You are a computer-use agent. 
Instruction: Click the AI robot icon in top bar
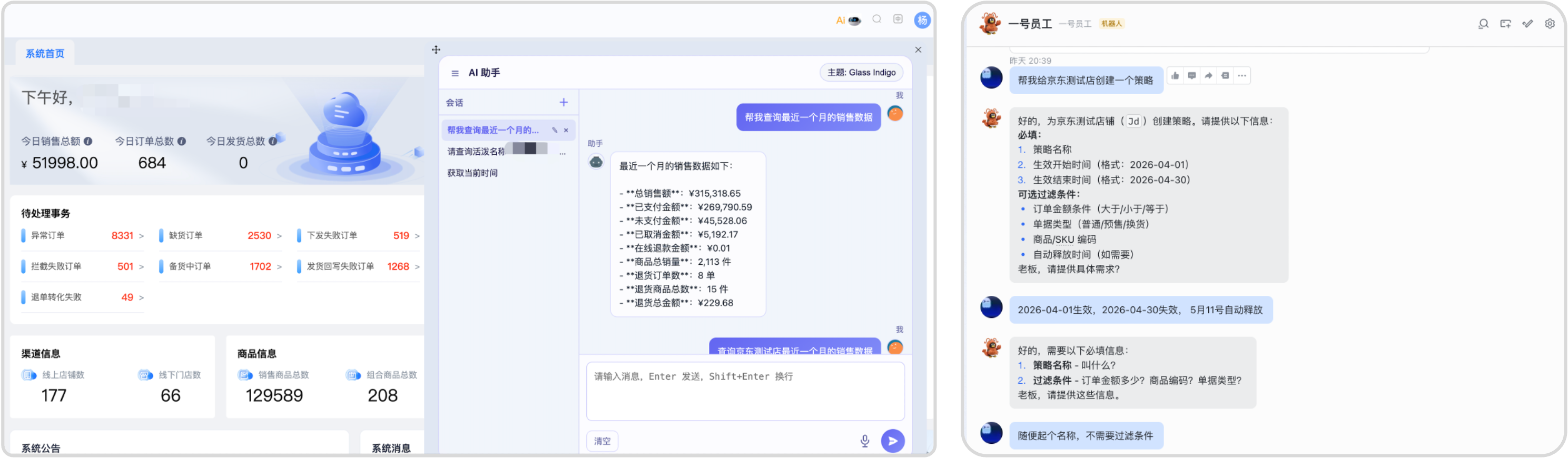coord(855,20)
